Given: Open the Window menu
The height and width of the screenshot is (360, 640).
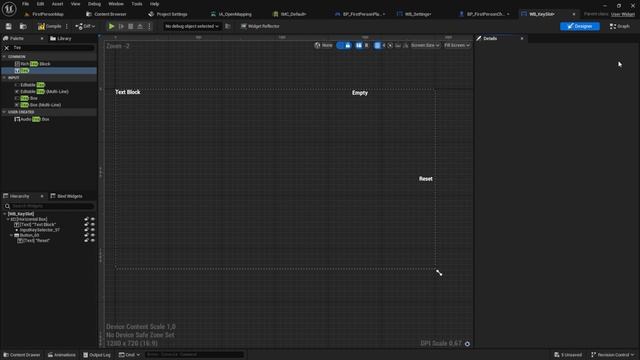Looking at the screenshot, I should click(116, 4).
